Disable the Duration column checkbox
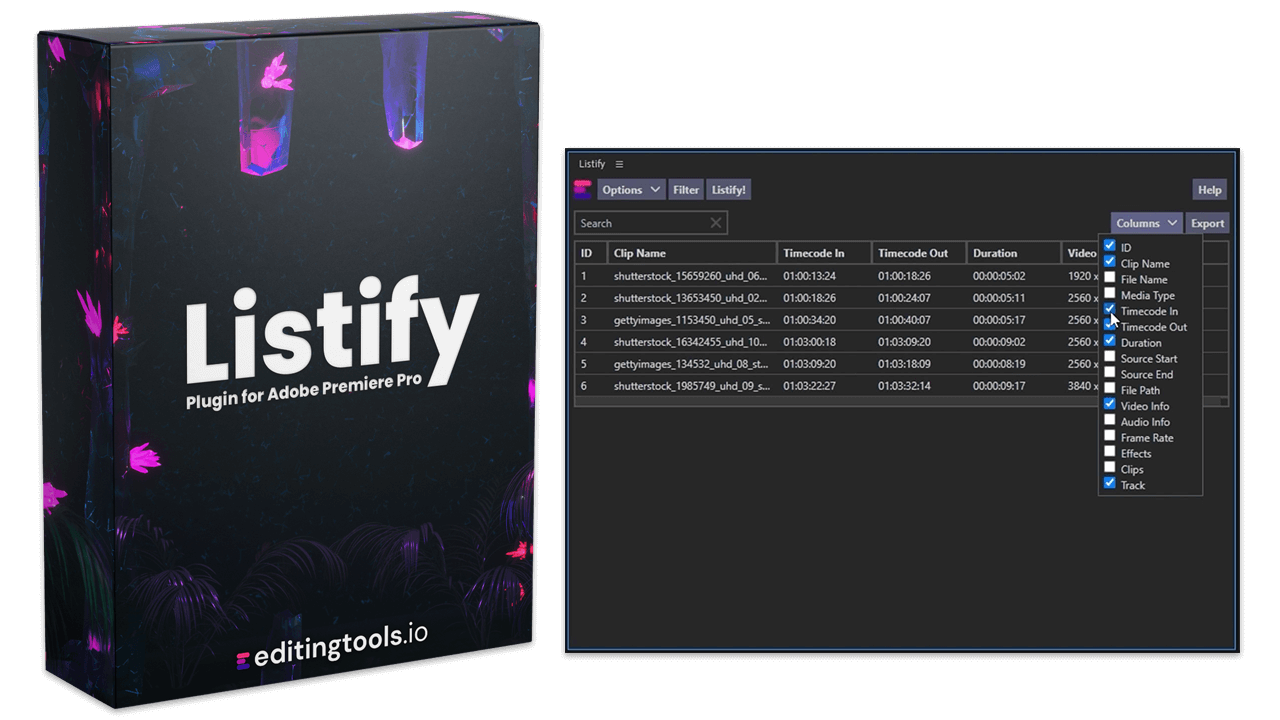The width and height of the screenshot is (1280, 720). pyautogui.click(x=1110, y=342)
